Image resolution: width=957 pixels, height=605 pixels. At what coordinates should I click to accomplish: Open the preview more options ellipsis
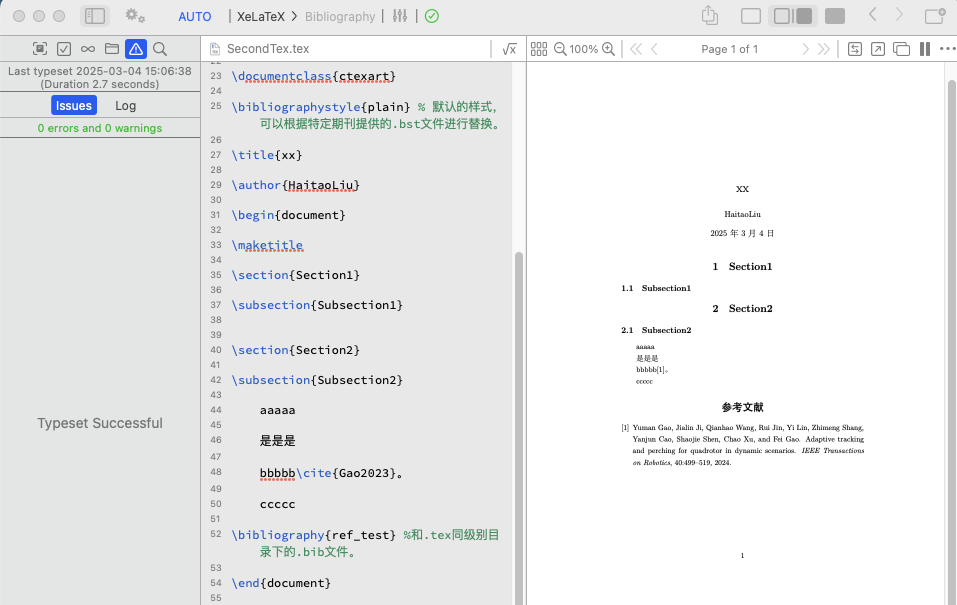tap(948, 49)
